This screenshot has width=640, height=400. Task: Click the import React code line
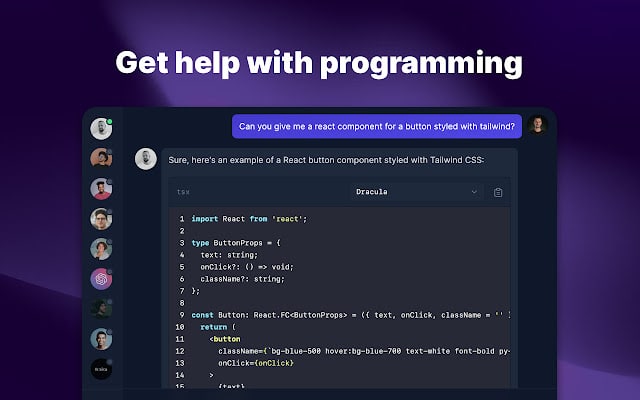point(249,219)
